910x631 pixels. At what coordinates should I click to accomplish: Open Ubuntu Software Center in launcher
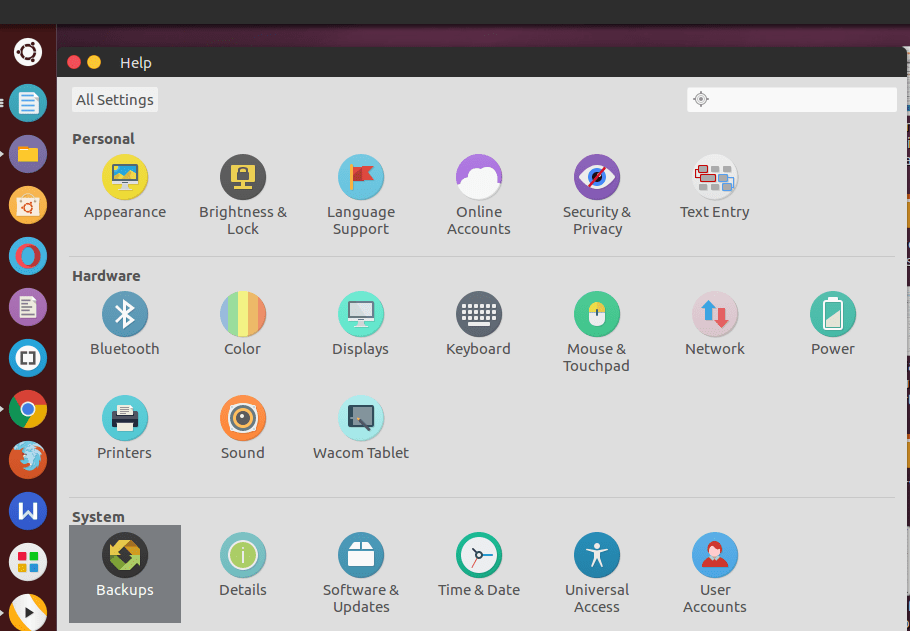(x=28, y=205)
